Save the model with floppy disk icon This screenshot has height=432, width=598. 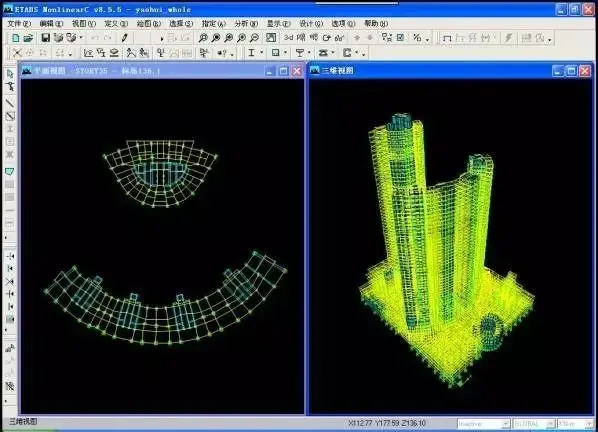pos(45,37)
